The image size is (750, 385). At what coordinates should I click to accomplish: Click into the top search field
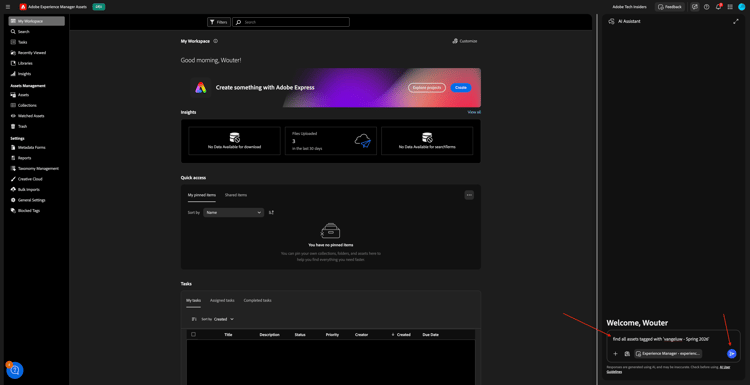point(291,22)
